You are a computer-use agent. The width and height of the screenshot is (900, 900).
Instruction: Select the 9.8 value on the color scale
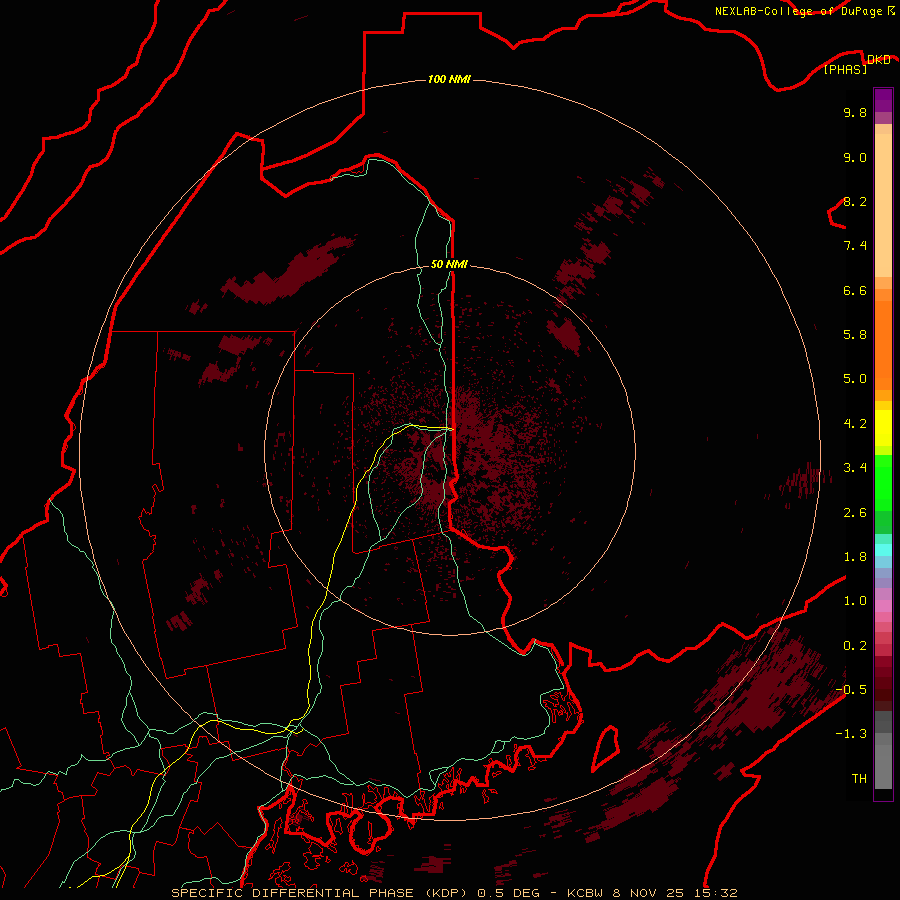click(x=855, y=112)
